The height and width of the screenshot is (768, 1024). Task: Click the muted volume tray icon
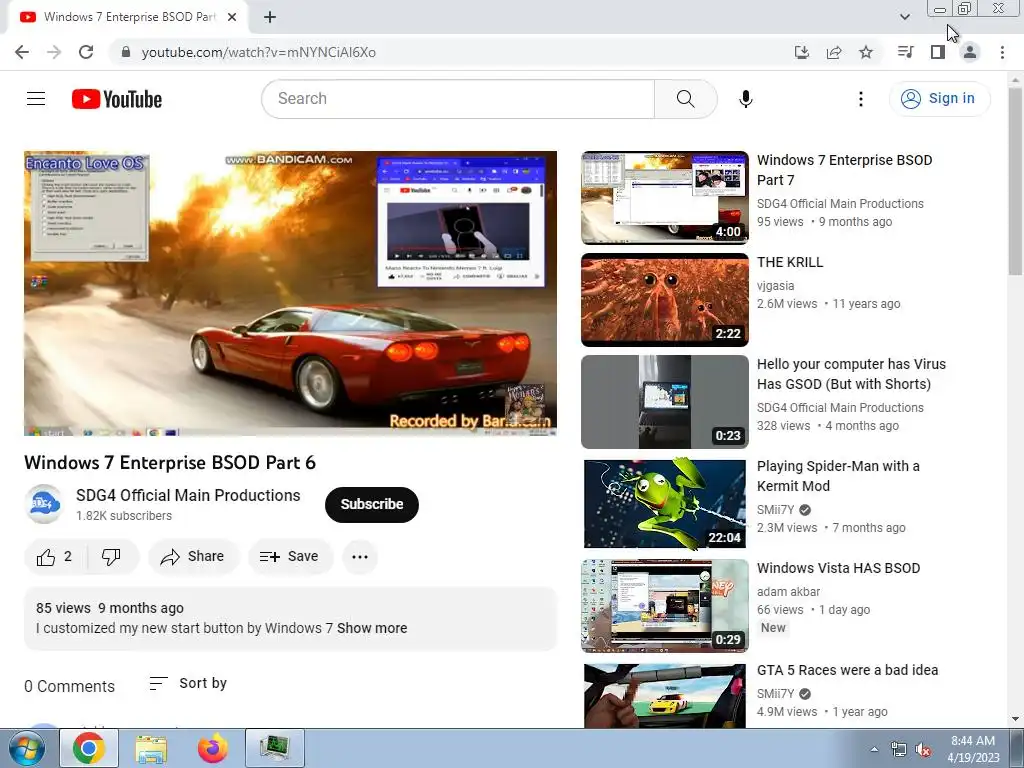coord(923,750)
